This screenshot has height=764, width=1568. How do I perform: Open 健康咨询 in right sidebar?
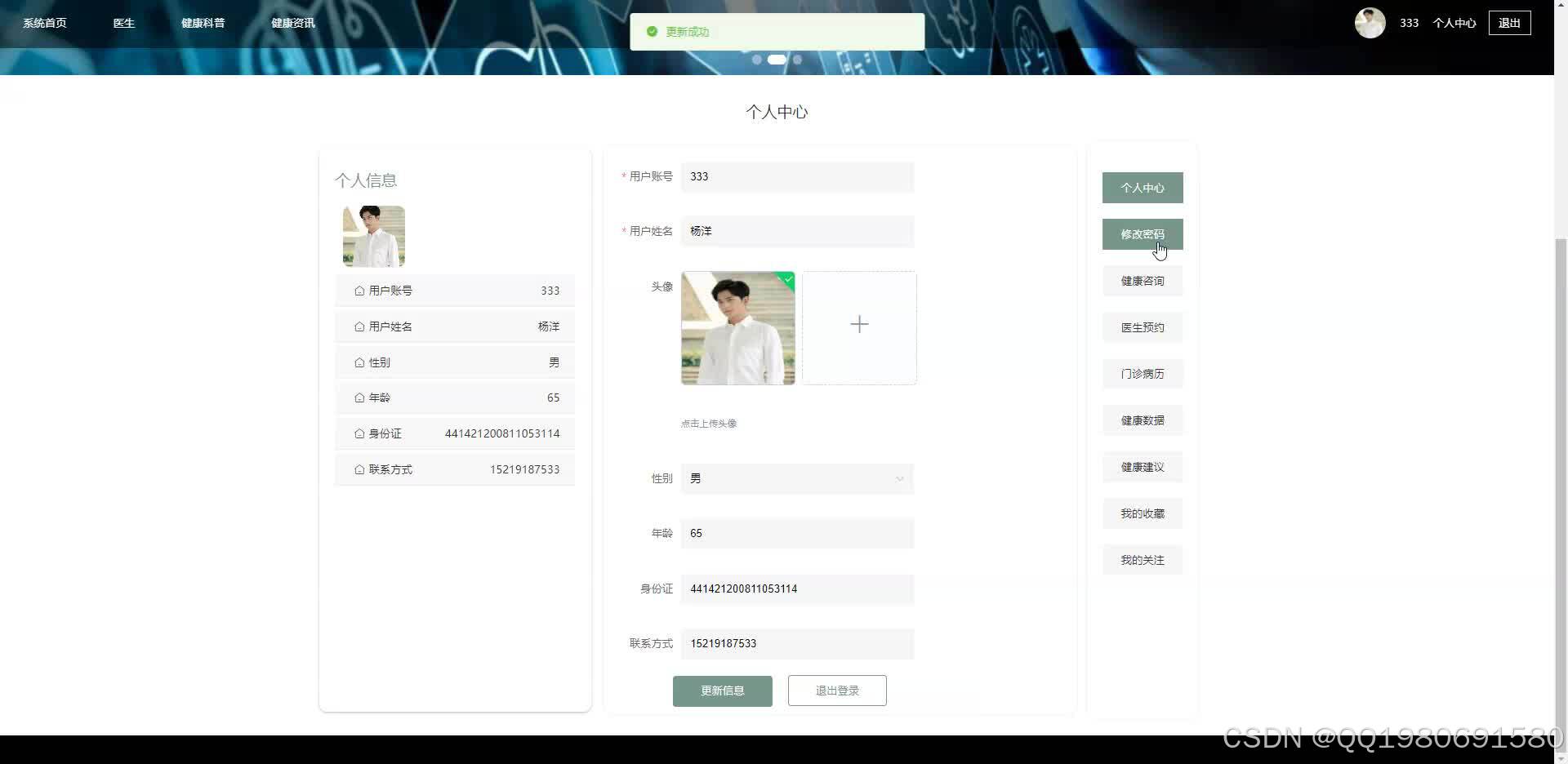pyautogui.click(x=1143, y=281)
